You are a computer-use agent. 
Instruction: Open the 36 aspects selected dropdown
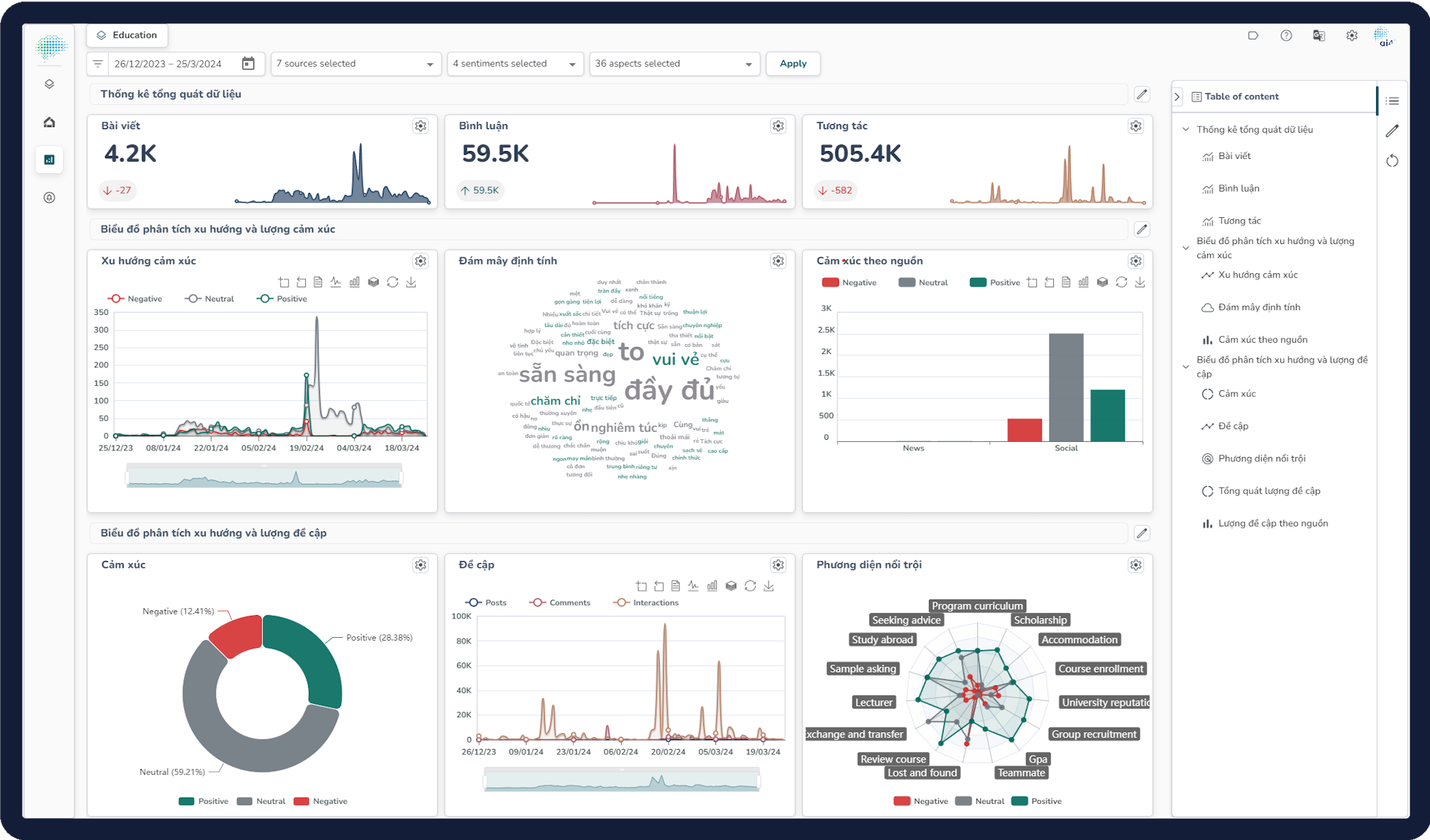pos(674,64)
